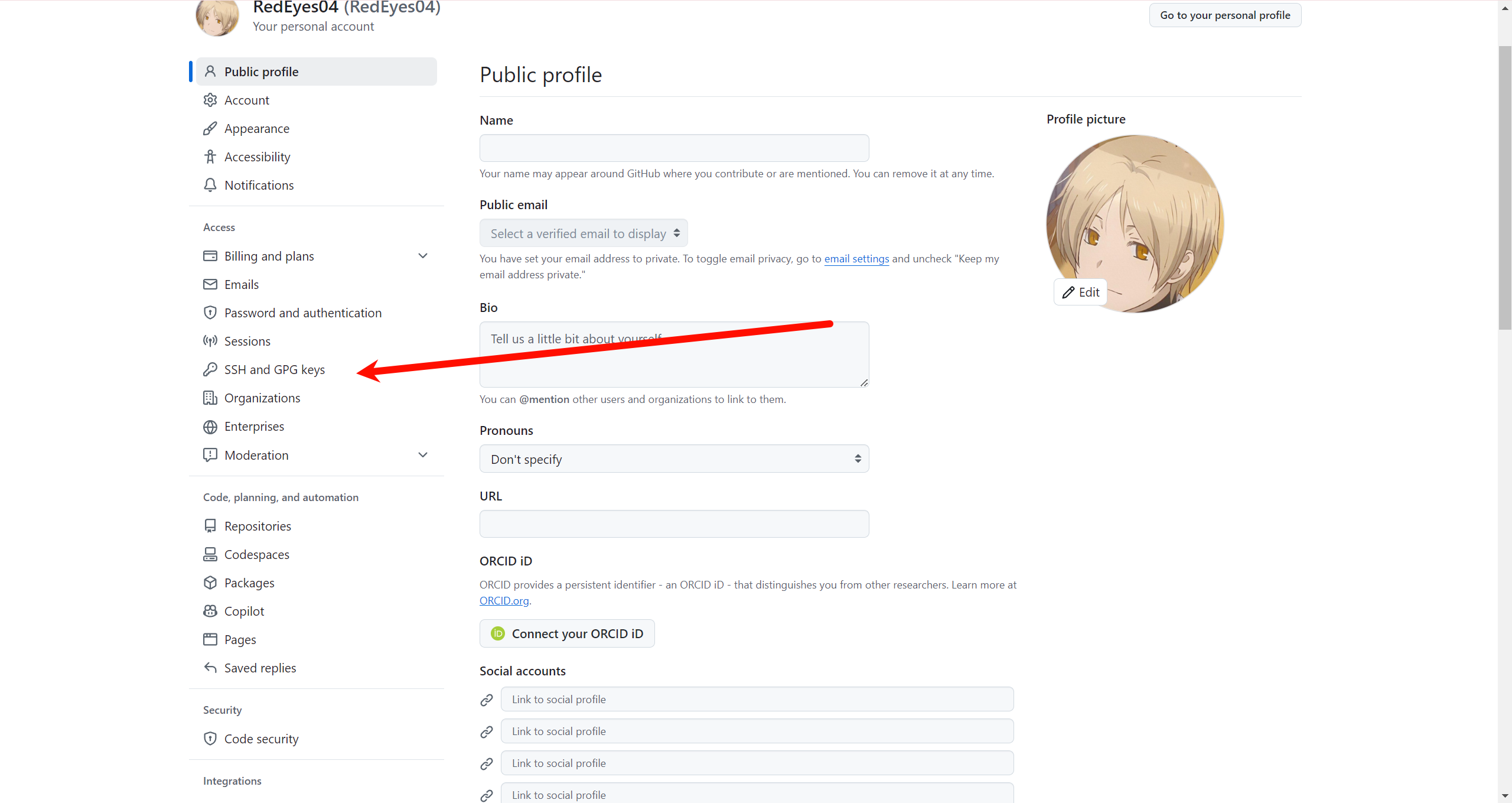The height and width of the screenshot is (803, 1512).
Task: Click the Organizations building icon
Action: pos(210,398)
